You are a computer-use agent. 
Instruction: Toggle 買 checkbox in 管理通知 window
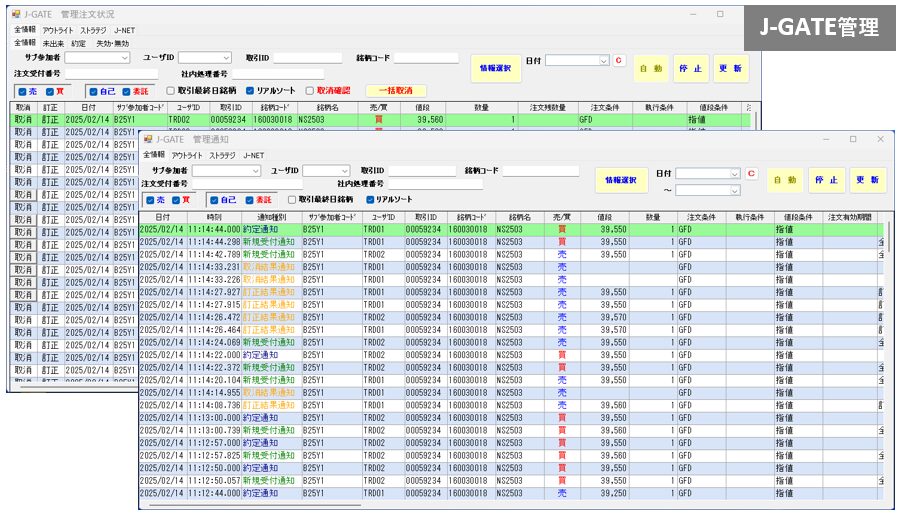[x=176, y=200]
